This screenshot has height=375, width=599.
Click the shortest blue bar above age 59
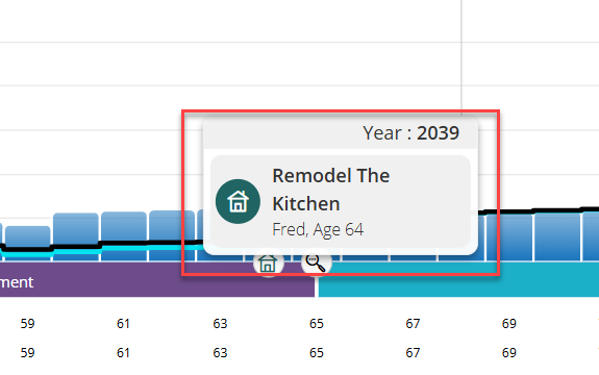(28, 243)
